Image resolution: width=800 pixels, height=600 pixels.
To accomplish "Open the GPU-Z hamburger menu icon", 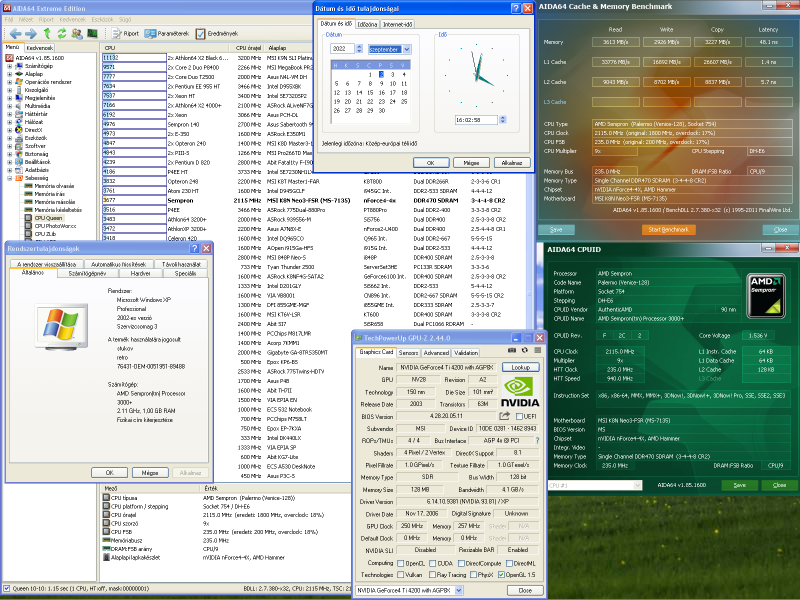I will (537, 351).
